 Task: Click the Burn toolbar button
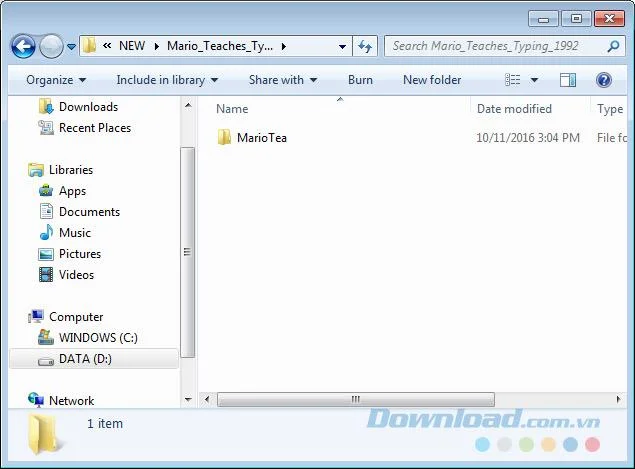pos(360,80)
